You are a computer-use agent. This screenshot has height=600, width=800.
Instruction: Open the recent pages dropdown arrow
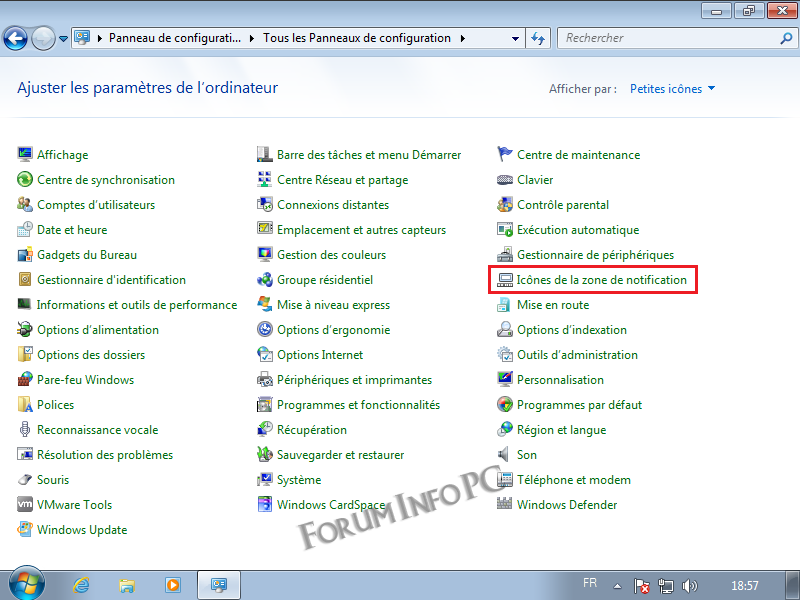tap(63, 38)
